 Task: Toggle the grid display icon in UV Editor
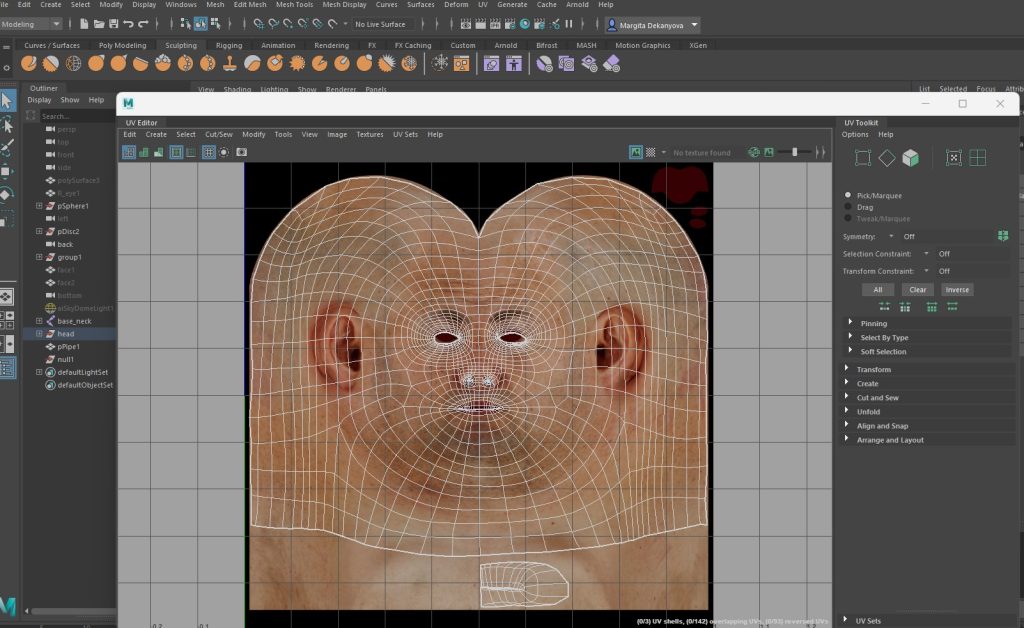tap(208, 153)
